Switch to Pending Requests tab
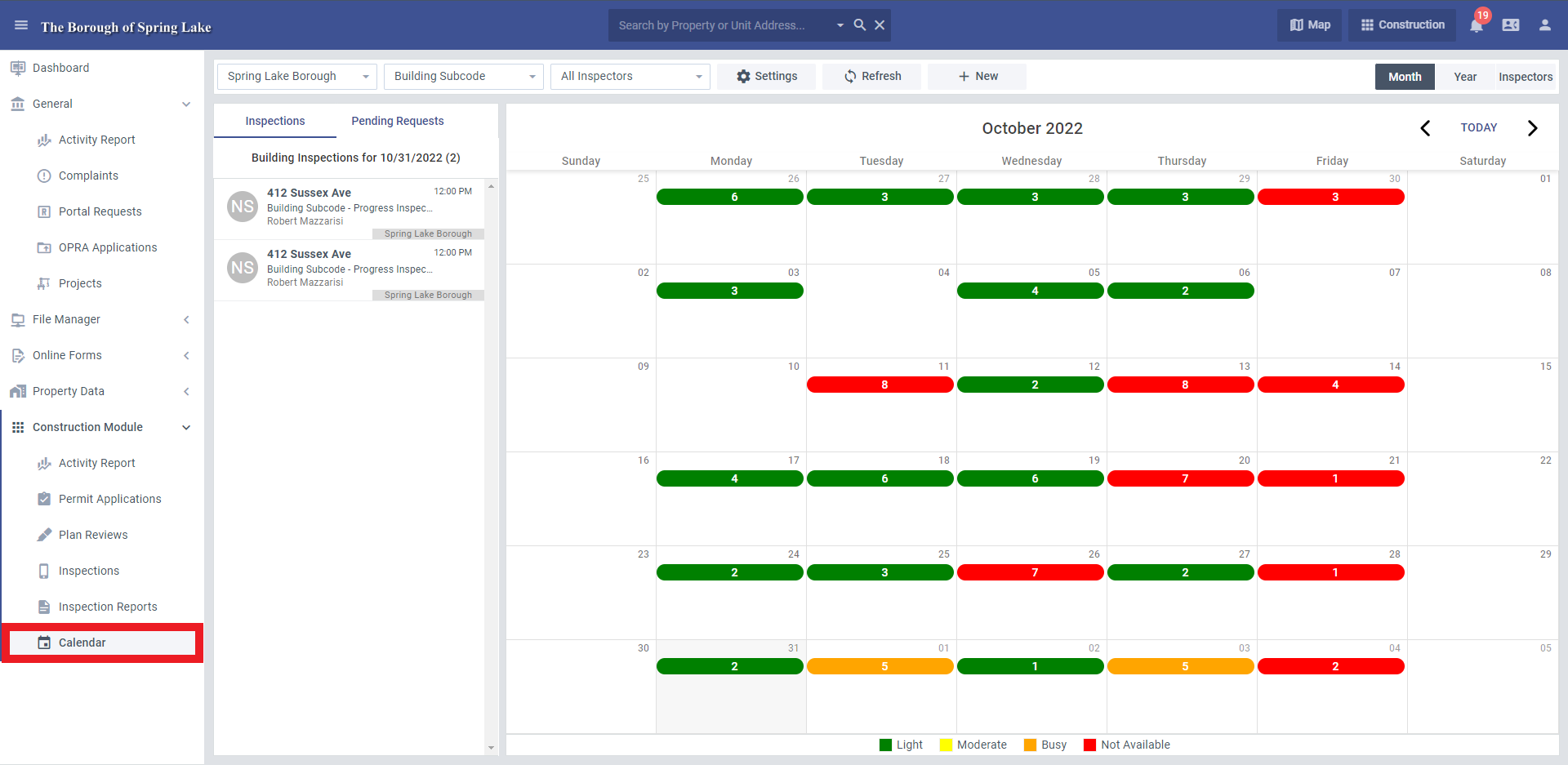Screen dimensions: 1568x765 point(398,121)
